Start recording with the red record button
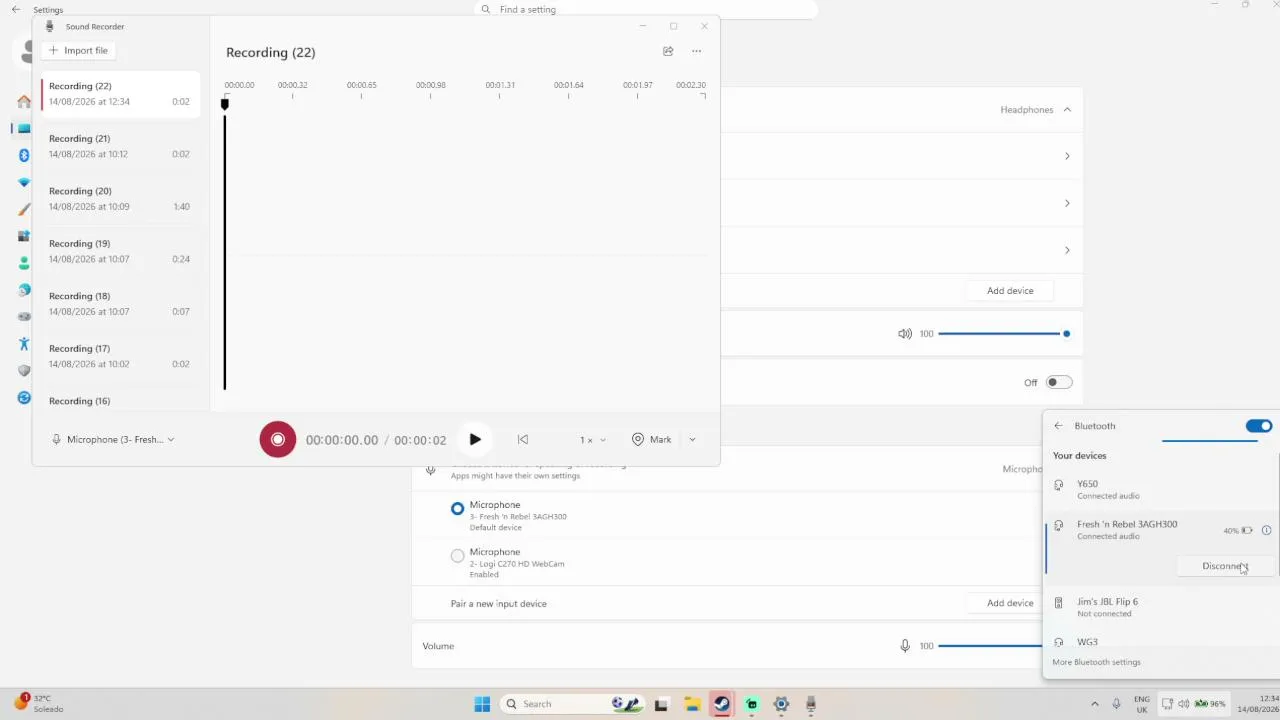The image size is (1280, 720). [x=278, y=439]
